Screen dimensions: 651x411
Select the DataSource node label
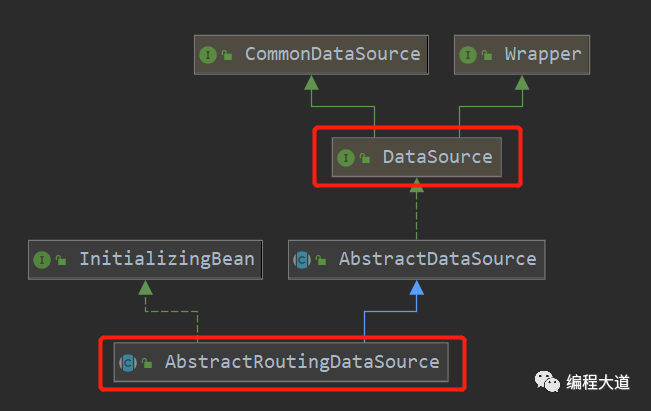coord(437,157)
